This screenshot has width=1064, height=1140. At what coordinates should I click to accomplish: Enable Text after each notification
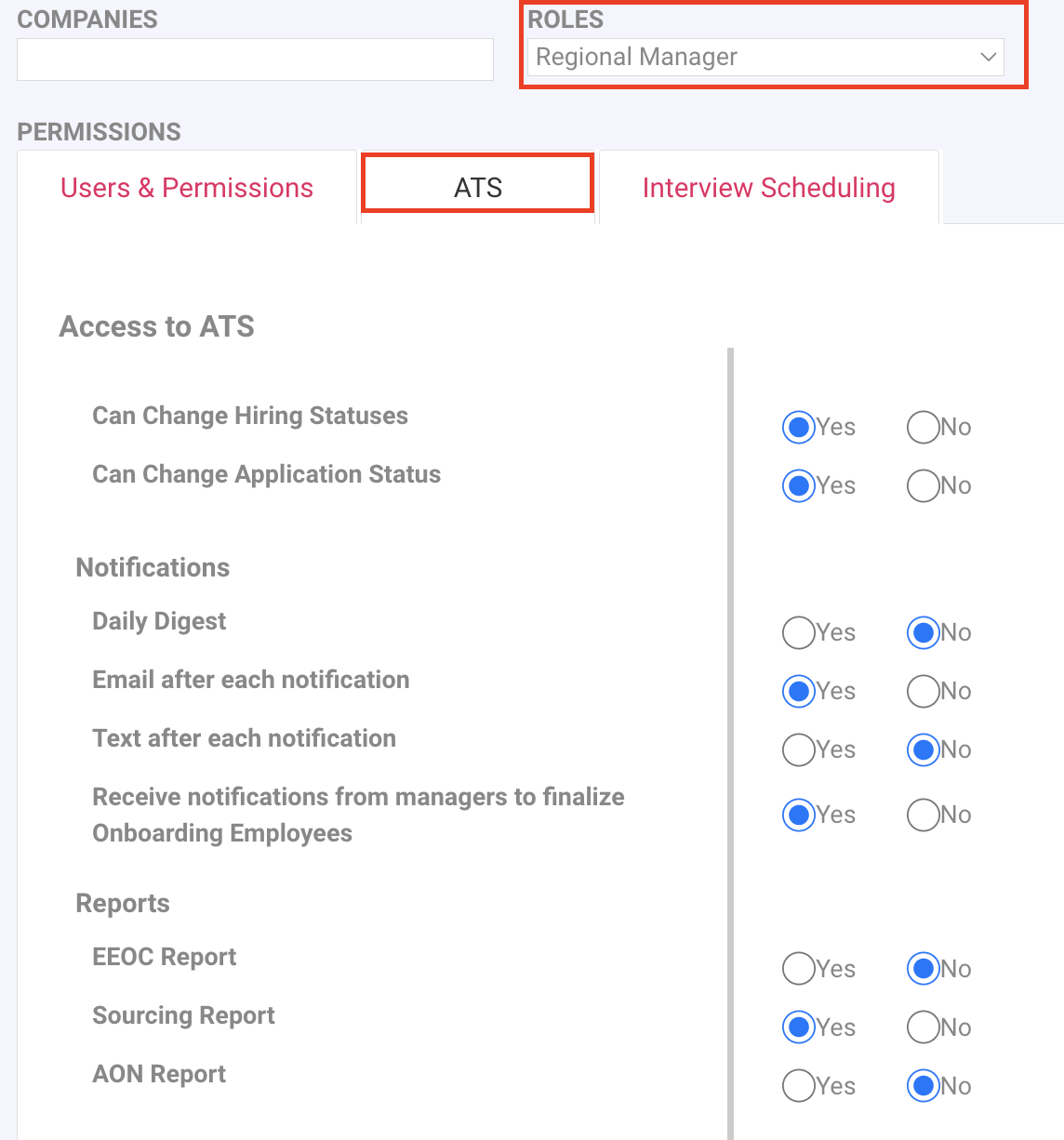[798, 749]
